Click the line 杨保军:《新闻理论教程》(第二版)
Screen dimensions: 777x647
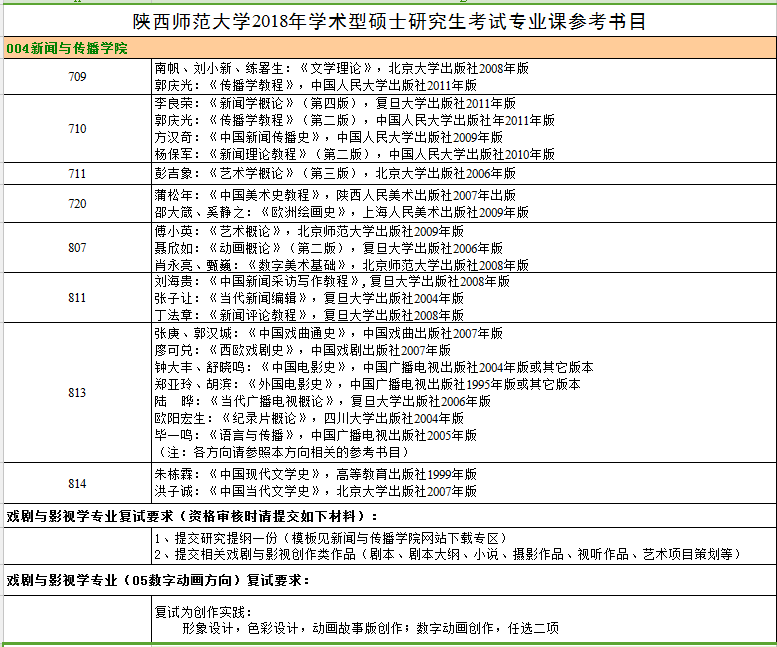pyautogui.click(x=354, y=154)
